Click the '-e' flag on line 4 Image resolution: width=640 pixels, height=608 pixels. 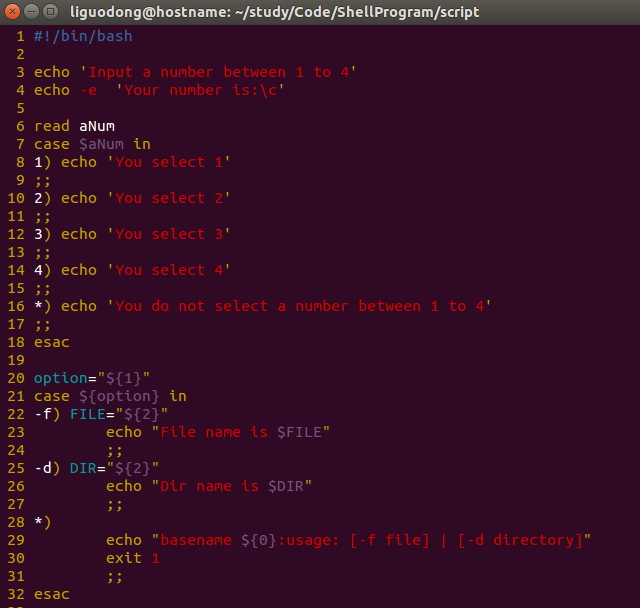point(89,90)
